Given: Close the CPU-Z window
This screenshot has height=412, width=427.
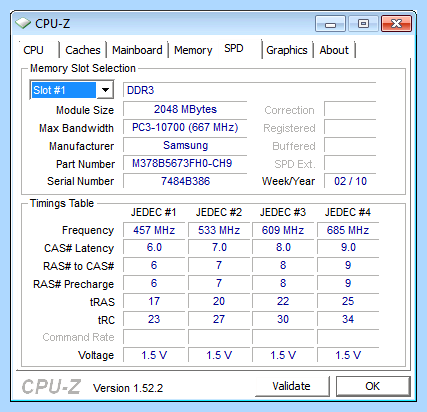Looking at the screenshot, I should click(396, 24).
